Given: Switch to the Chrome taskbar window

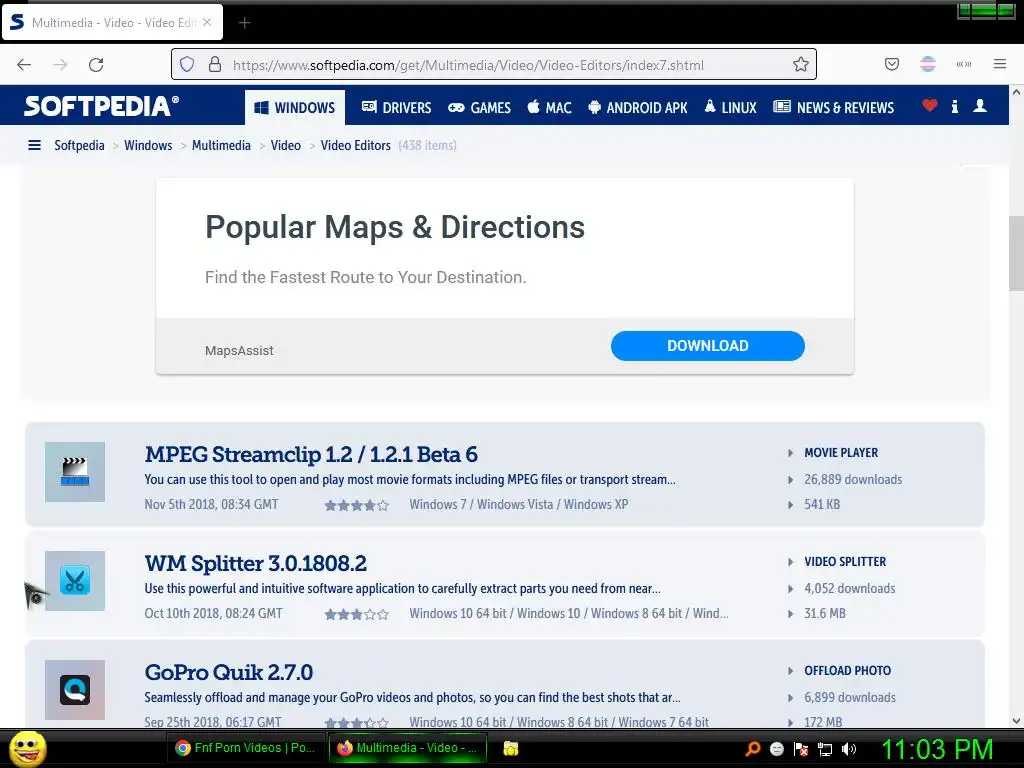Looking at the screenshot, I should tap(246, 748).
